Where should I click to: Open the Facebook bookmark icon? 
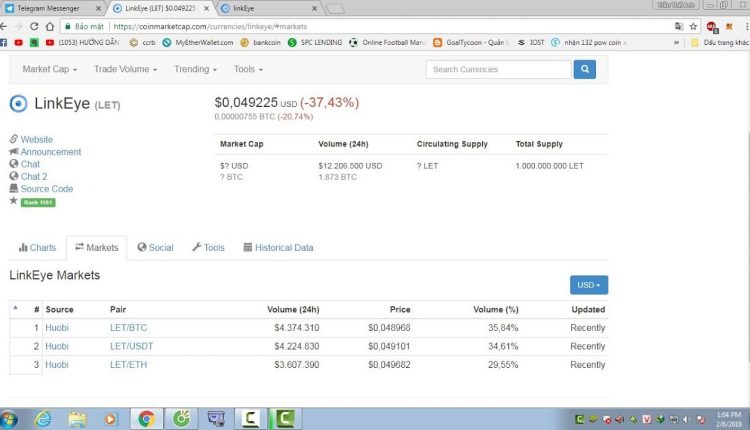coord(3,43)
